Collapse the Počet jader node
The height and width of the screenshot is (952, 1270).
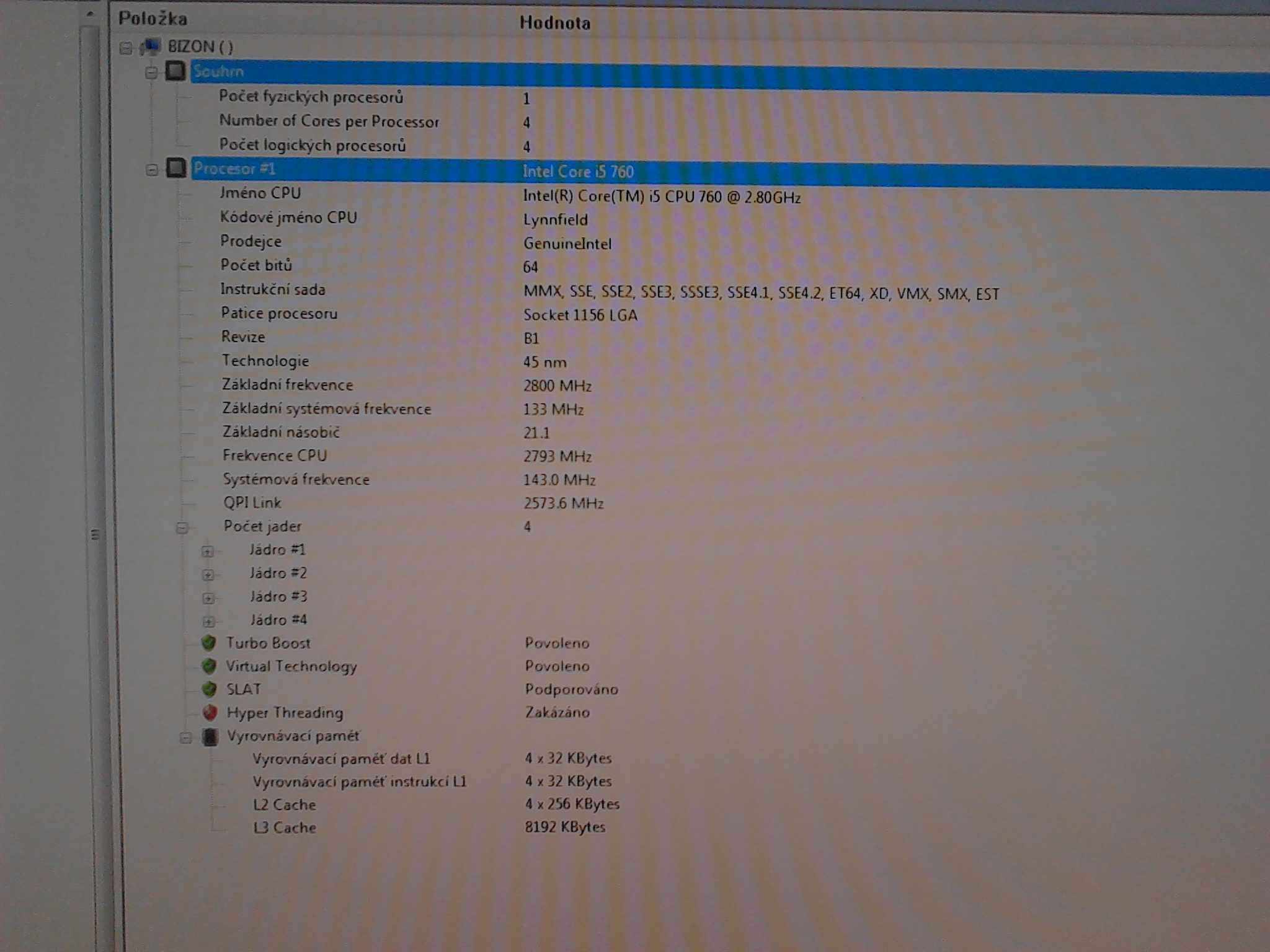point(182,528)
